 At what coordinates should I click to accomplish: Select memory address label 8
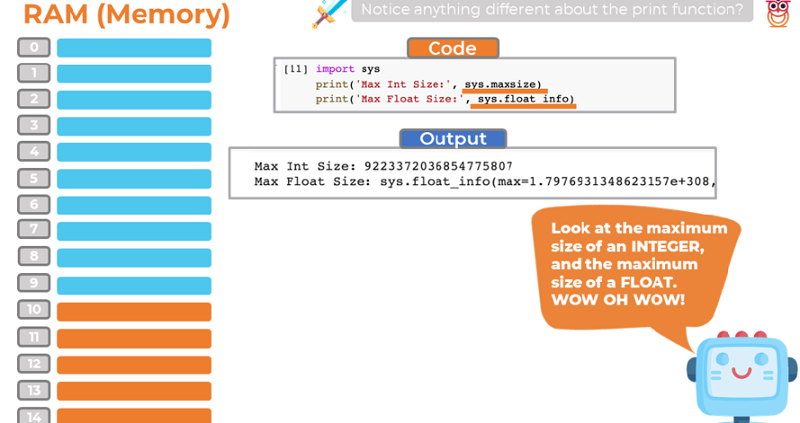(x=34, y=256)
